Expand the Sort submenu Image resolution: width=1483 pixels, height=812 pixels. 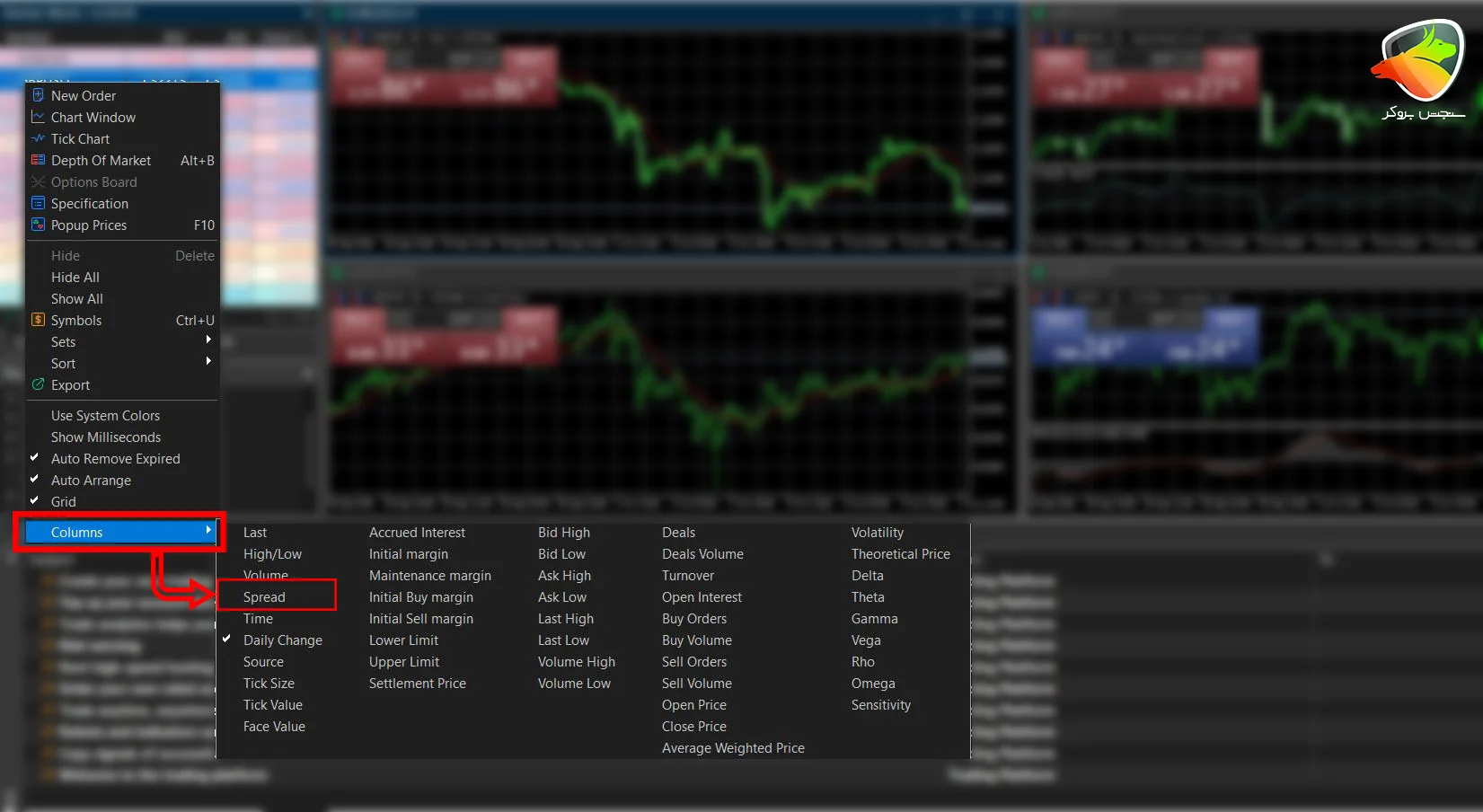[x=123, y=363]
